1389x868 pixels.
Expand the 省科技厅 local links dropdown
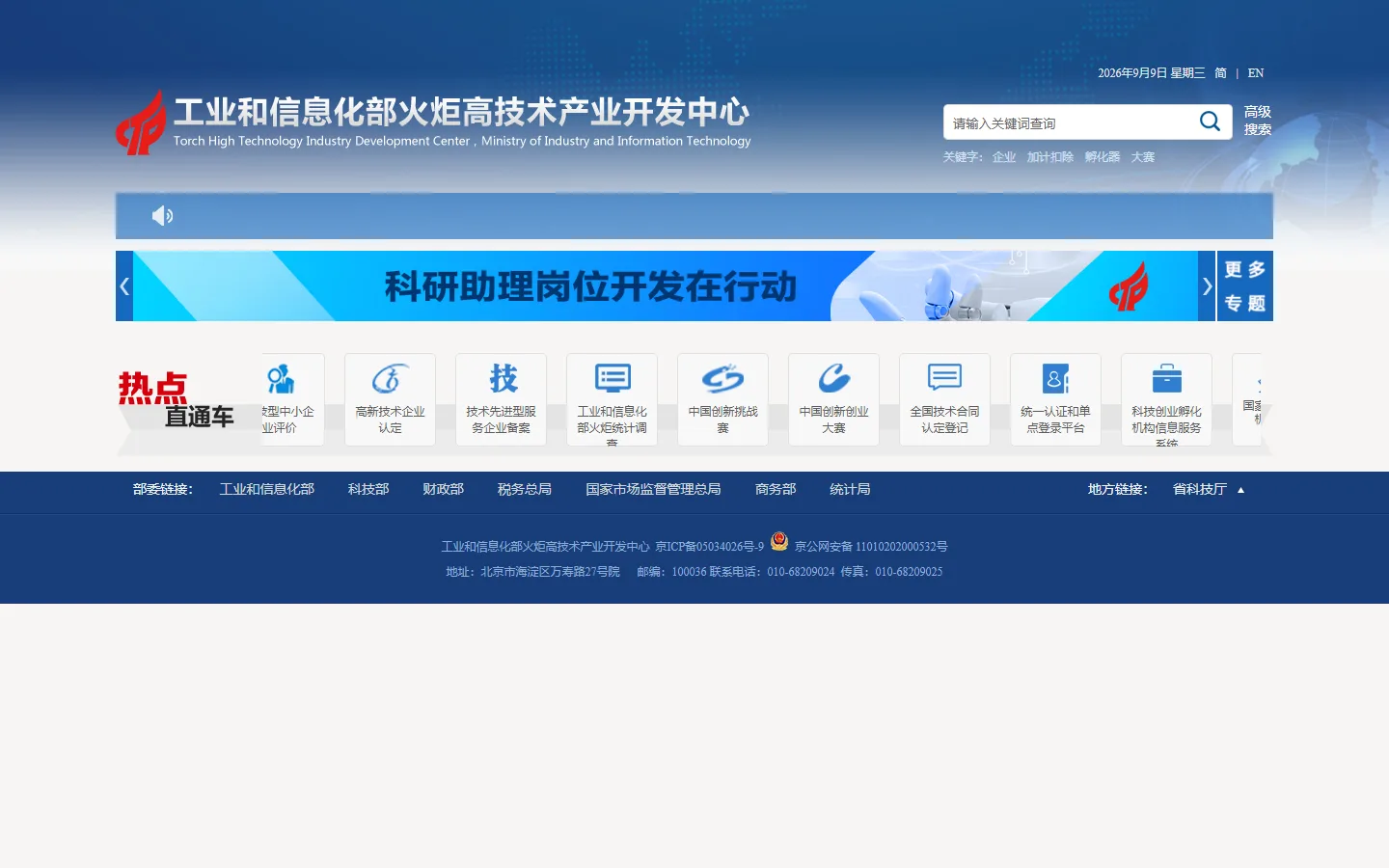click(1209, 490)
